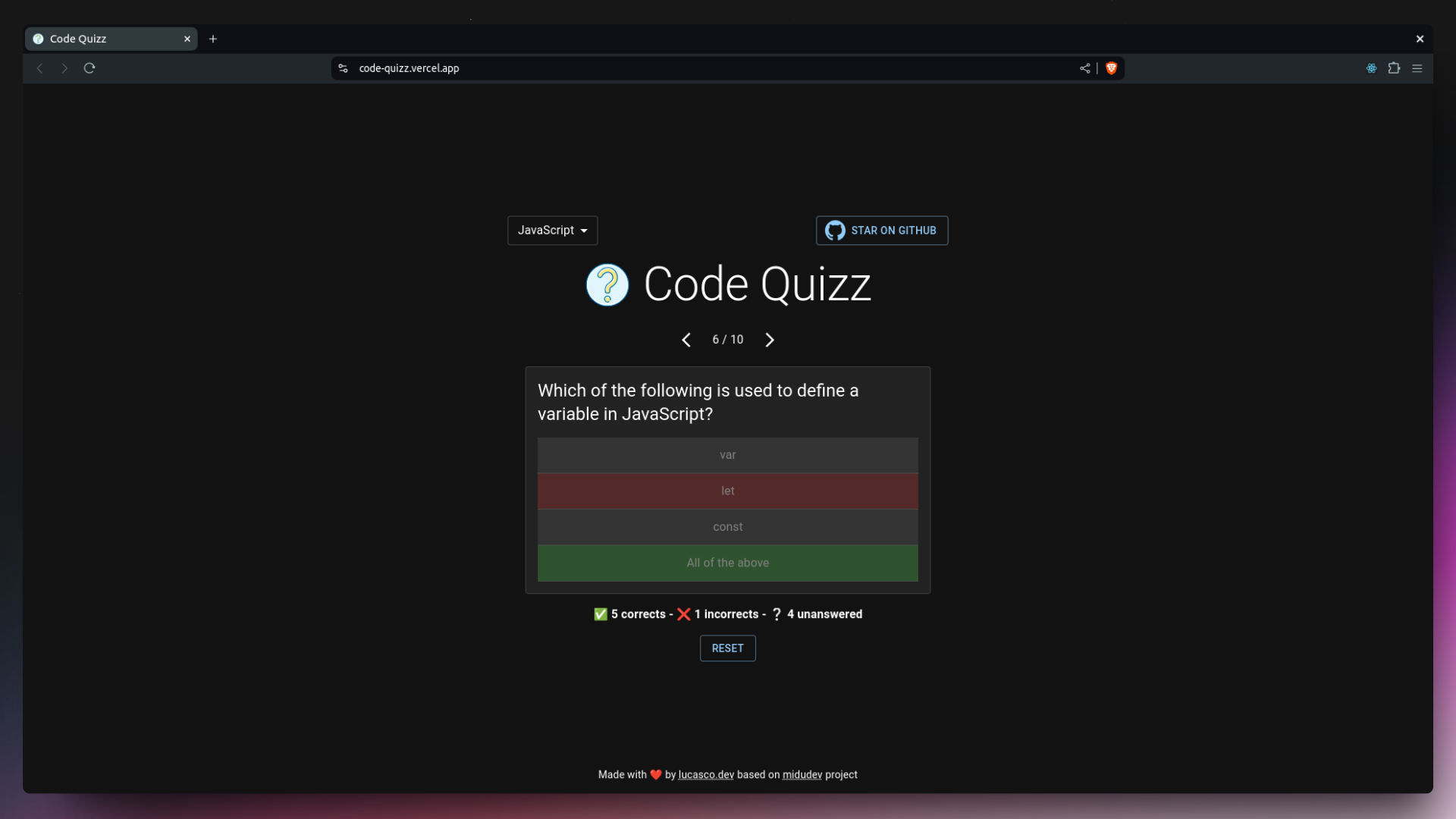Image resolution: width=1456 pixels, height=819 pixels.
Task: Open the React DevTools extension icon
Action: [1372, 68]
